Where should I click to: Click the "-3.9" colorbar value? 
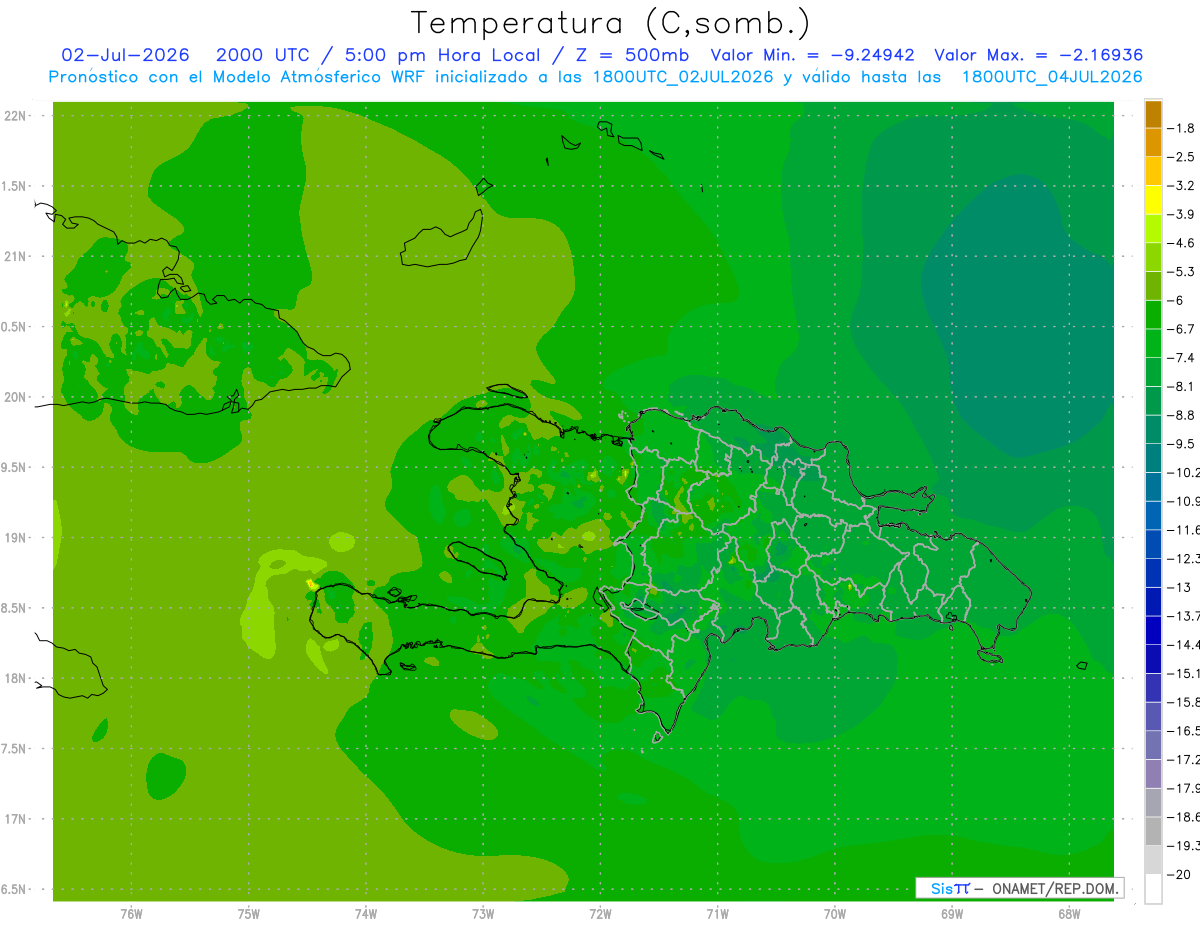(x=1180, y=214)
